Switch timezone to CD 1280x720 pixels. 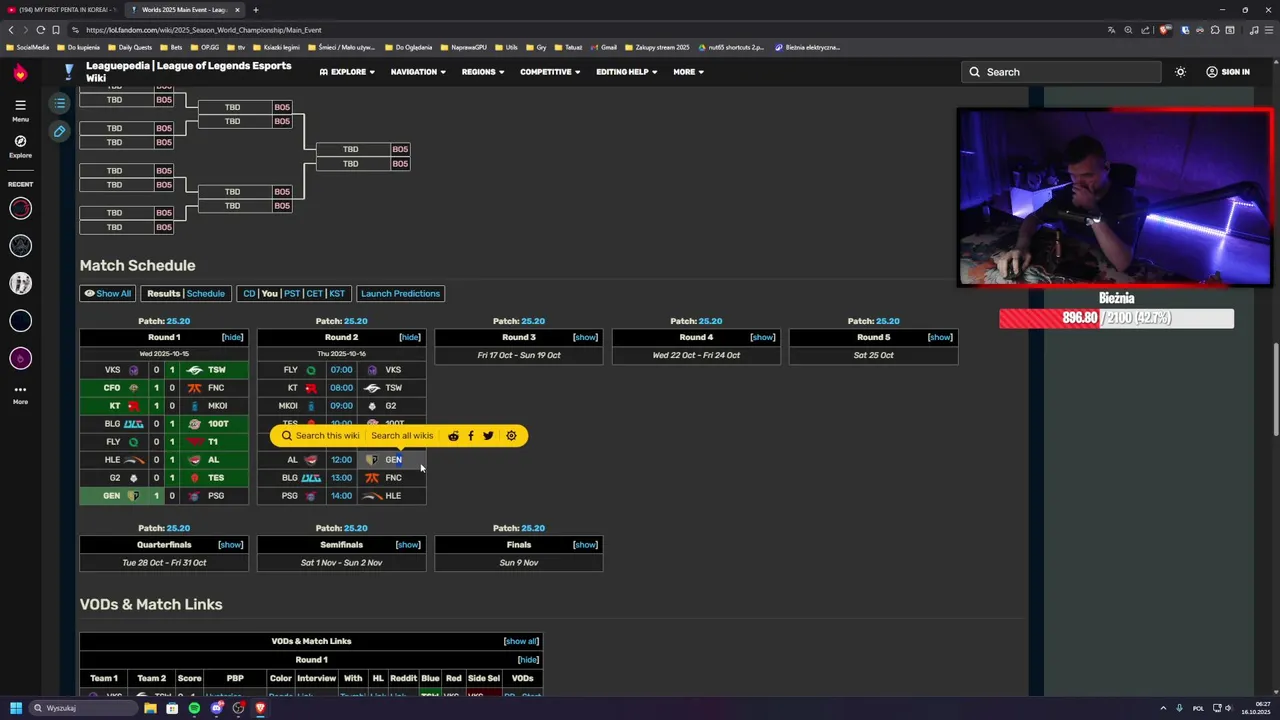(x=249, y=294)
